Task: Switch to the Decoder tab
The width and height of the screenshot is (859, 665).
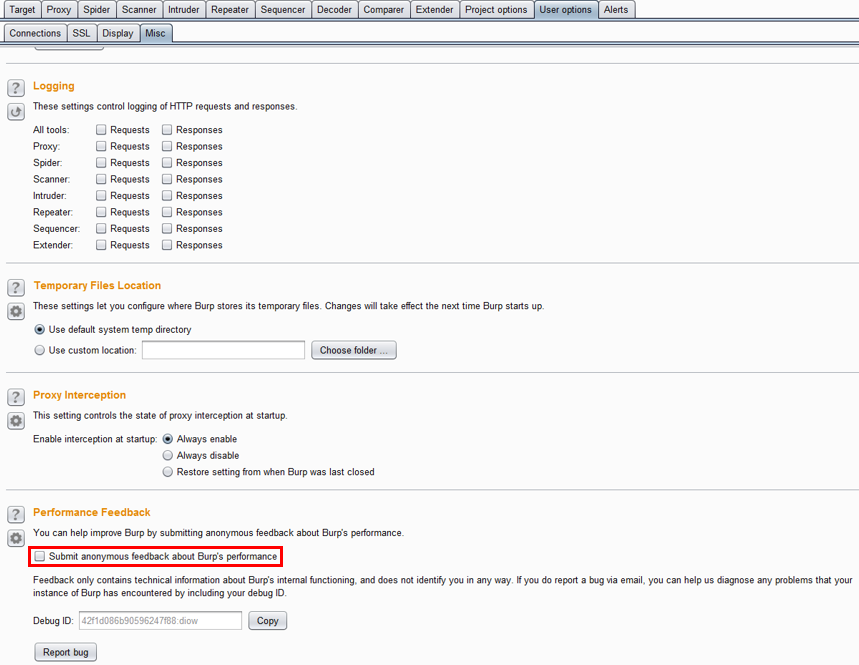Action: click(334, 10)
